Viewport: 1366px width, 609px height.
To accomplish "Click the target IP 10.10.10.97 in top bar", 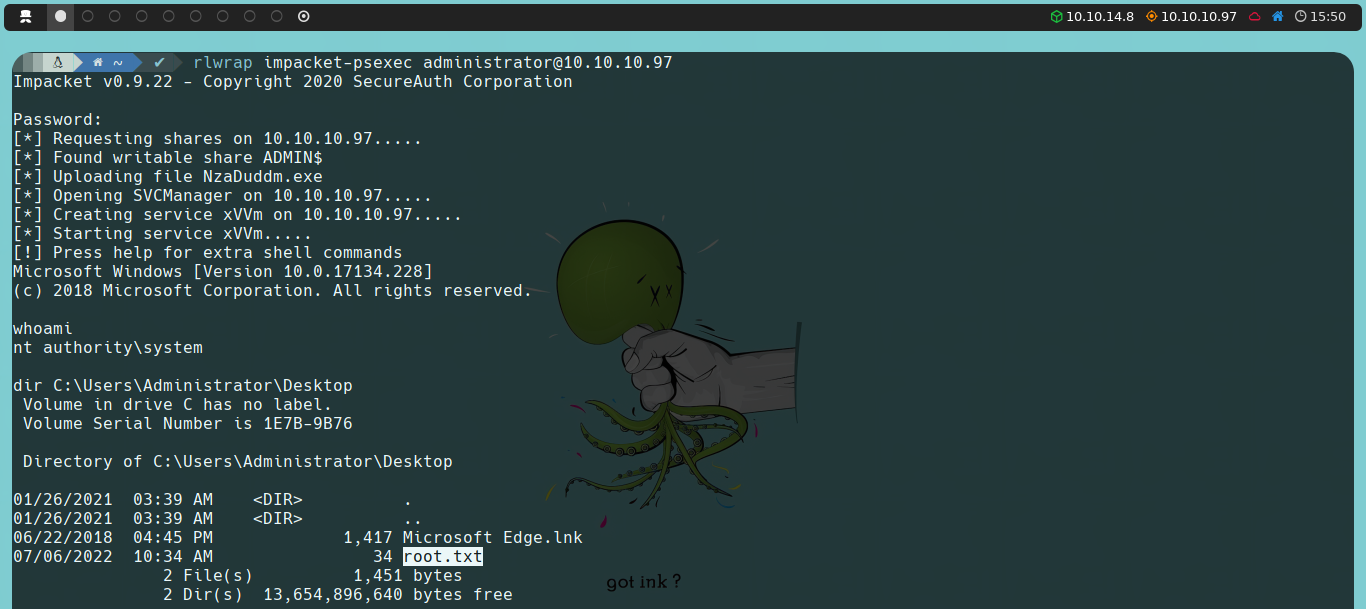I will pos(1199,16).
